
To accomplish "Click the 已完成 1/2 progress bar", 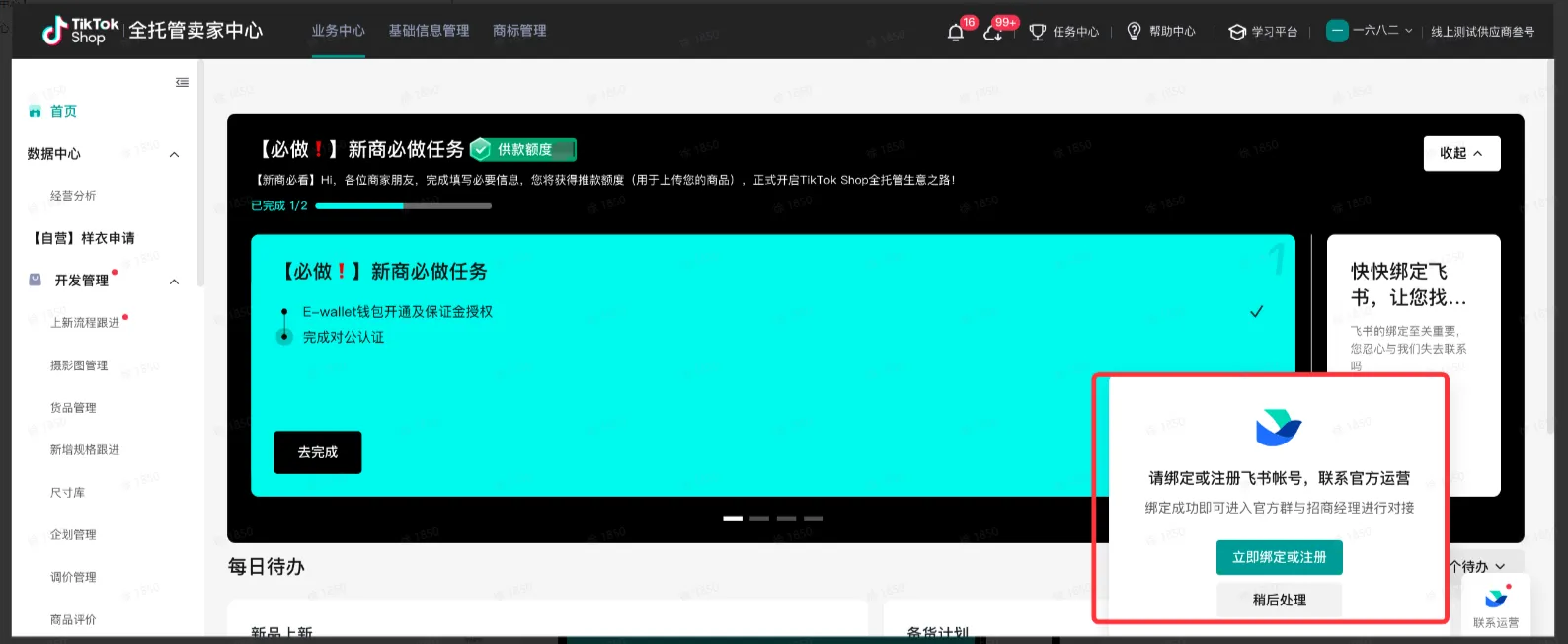I will 403,206.
